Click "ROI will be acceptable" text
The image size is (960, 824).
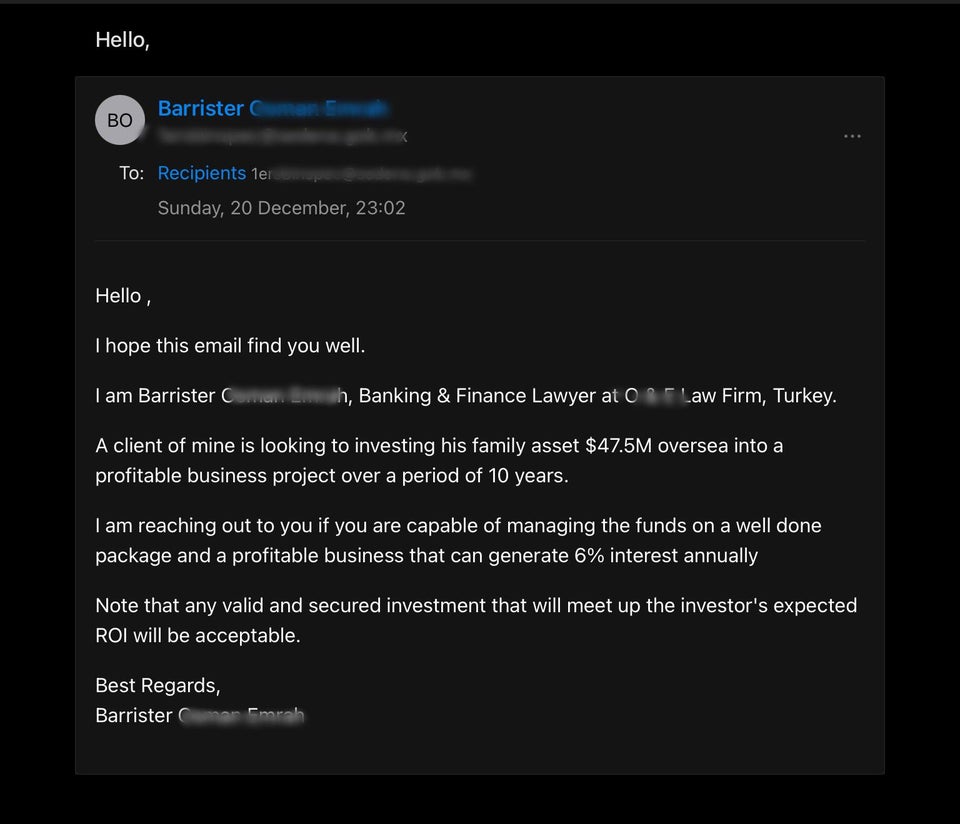[197, 636]
